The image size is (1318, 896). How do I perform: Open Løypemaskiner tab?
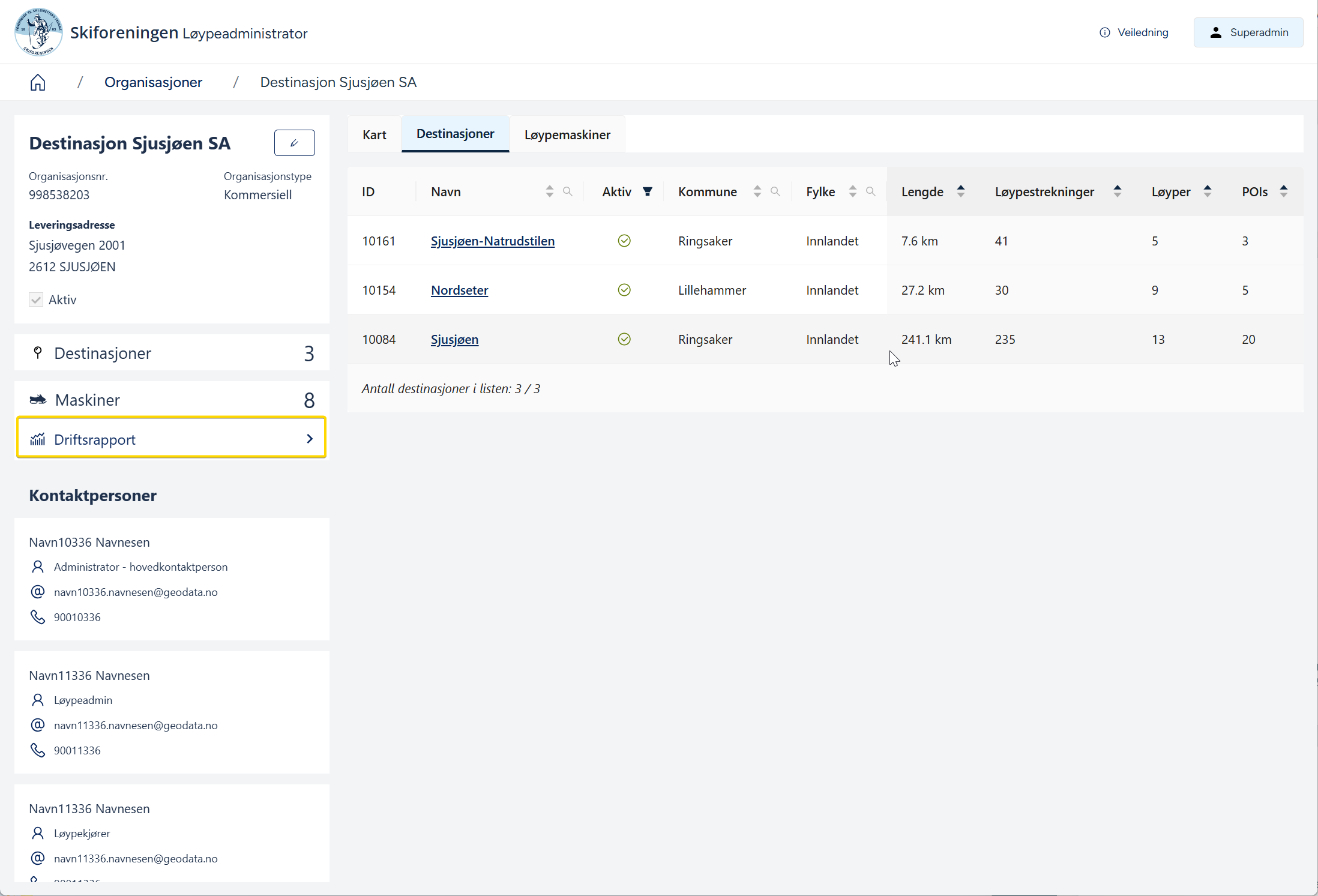click(567, 134)
